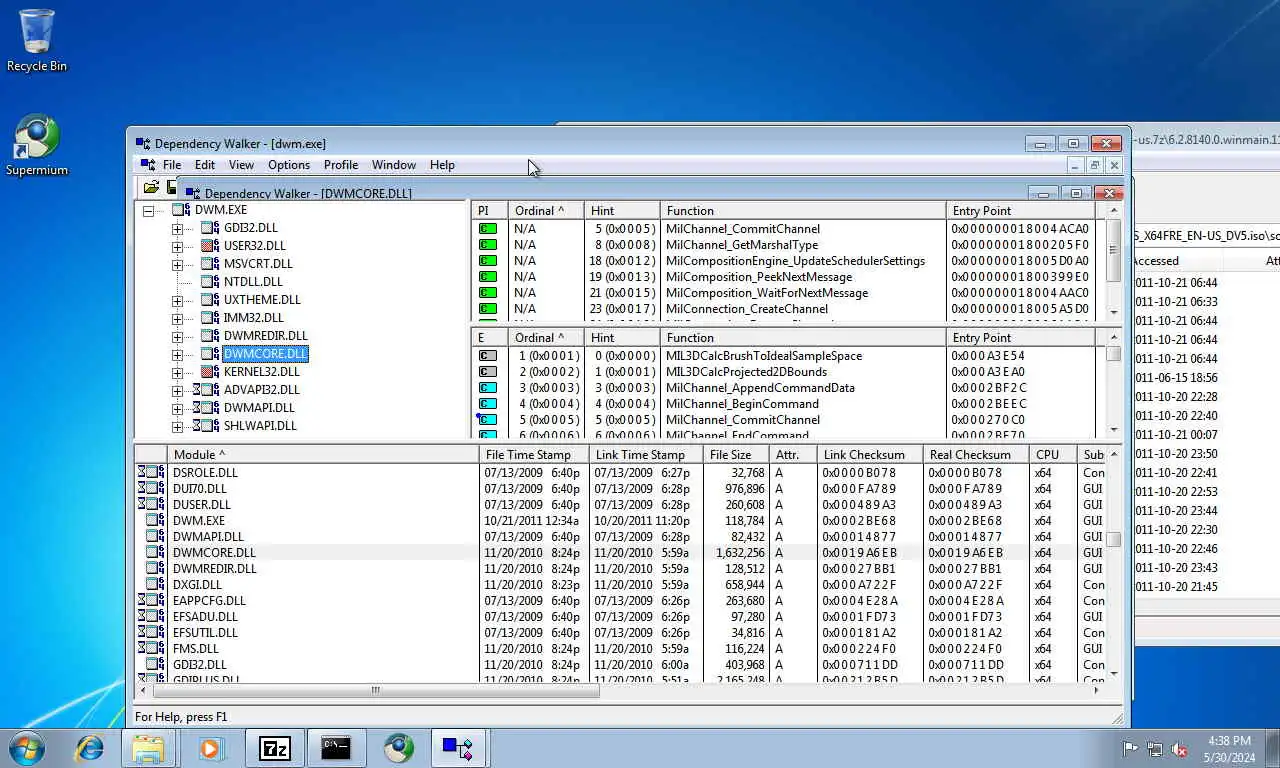Open Windows Explorer from the taskbar
This screenshot has width=1280, height=768.
[x=148, y=748]
